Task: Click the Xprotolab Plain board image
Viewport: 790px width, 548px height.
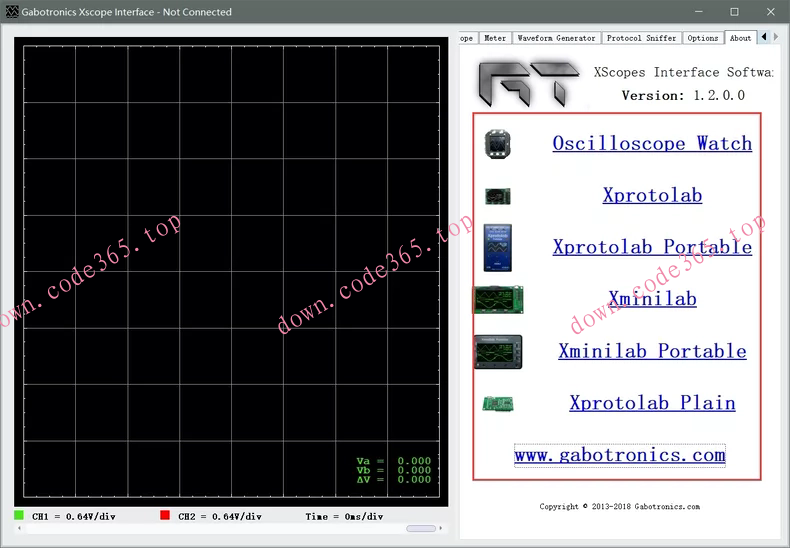Action: (498, 403)
